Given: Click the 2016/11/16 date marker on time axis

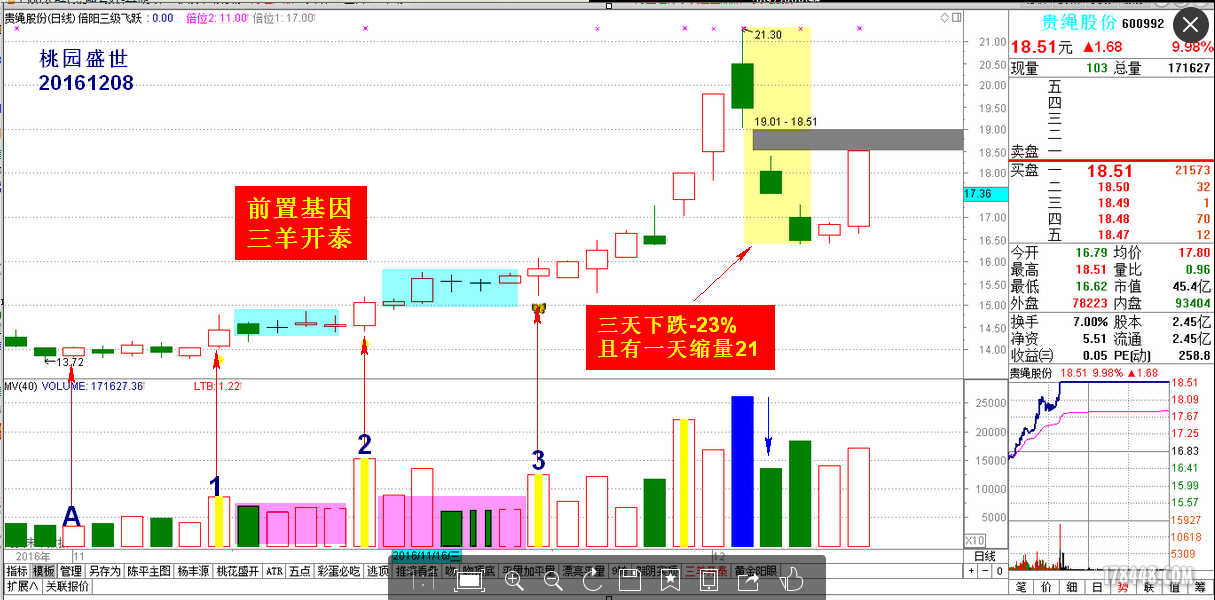Looking at the screenshot, I should click(x=426, y=556).
